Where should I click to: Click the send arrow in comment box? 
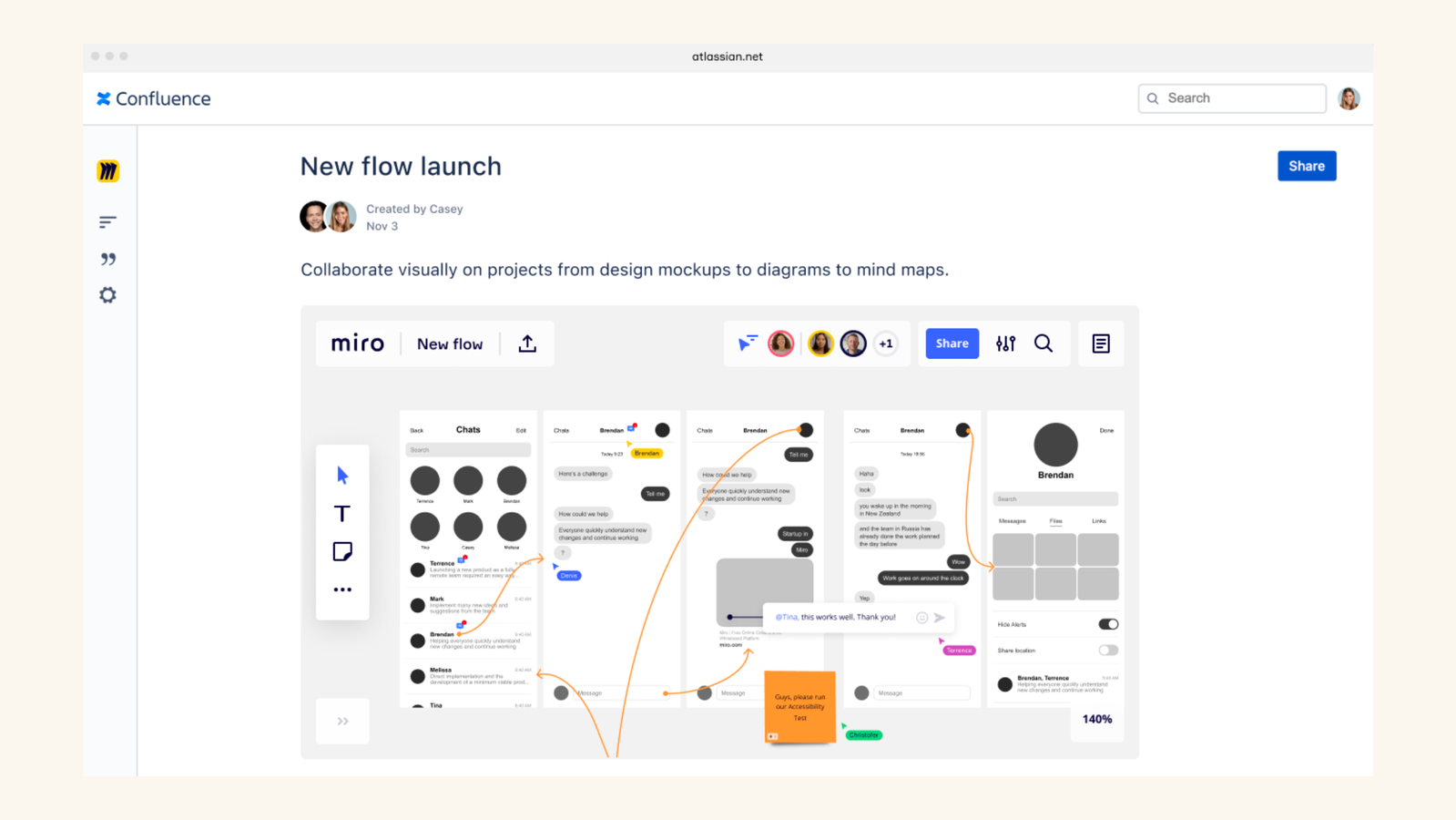(940, 618)
